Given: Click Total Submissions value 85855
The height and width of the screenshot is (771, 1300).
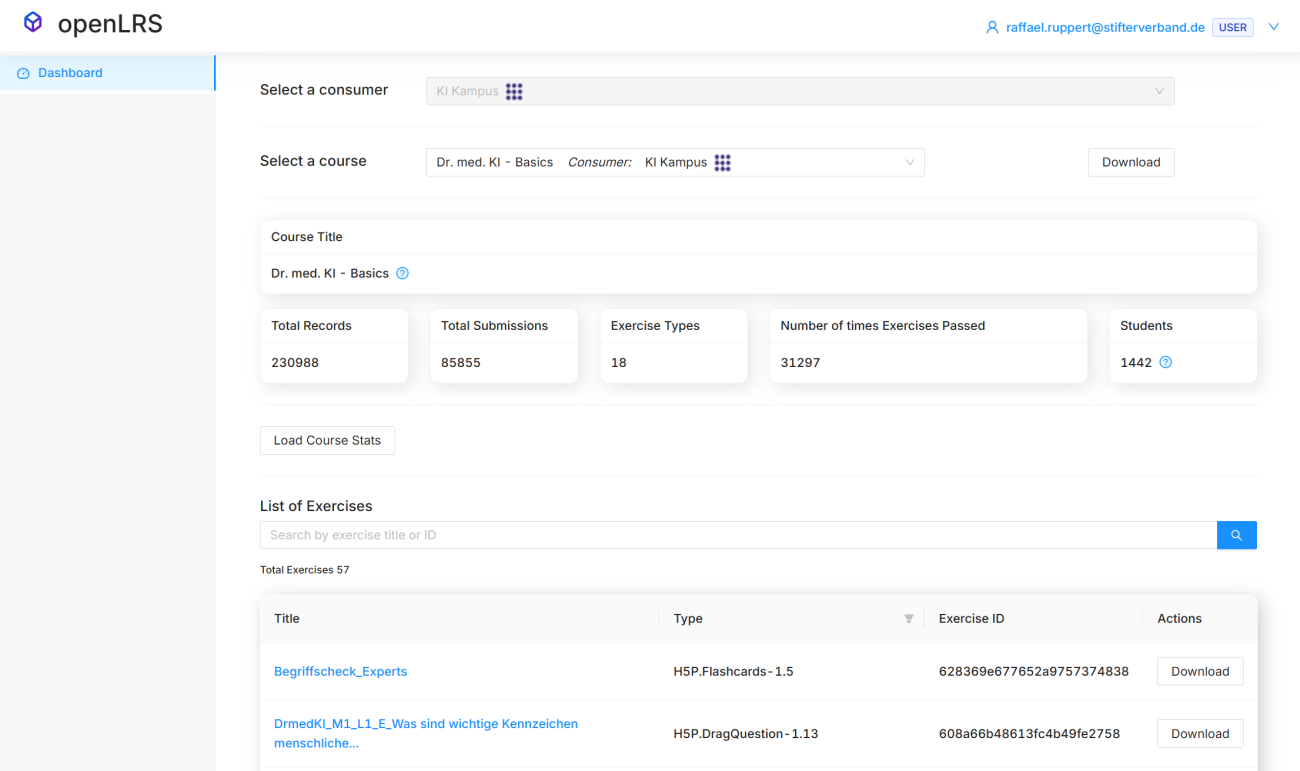Looking at the screenshot, I should (x=461, y=362).
